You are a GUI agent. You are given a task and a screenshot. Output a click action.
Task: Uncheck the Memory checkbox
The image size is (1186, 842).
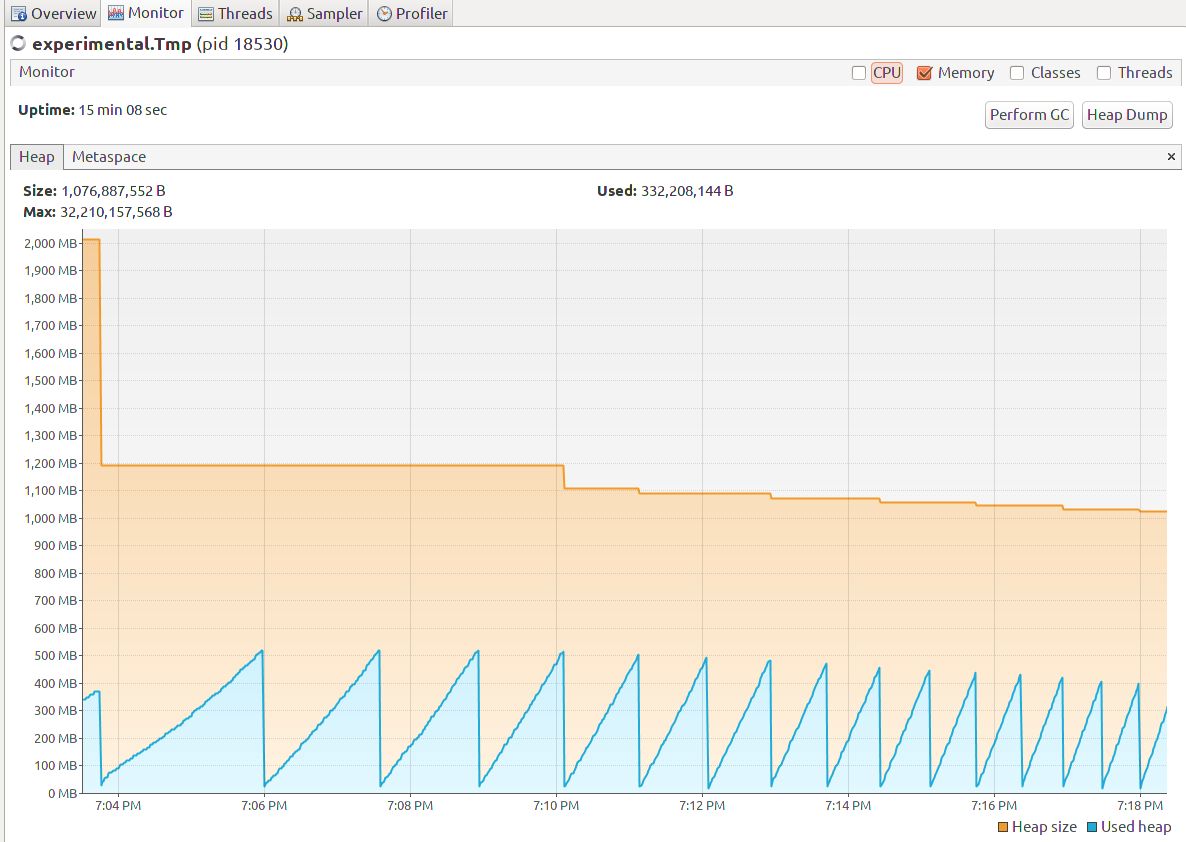coord(924,73)
